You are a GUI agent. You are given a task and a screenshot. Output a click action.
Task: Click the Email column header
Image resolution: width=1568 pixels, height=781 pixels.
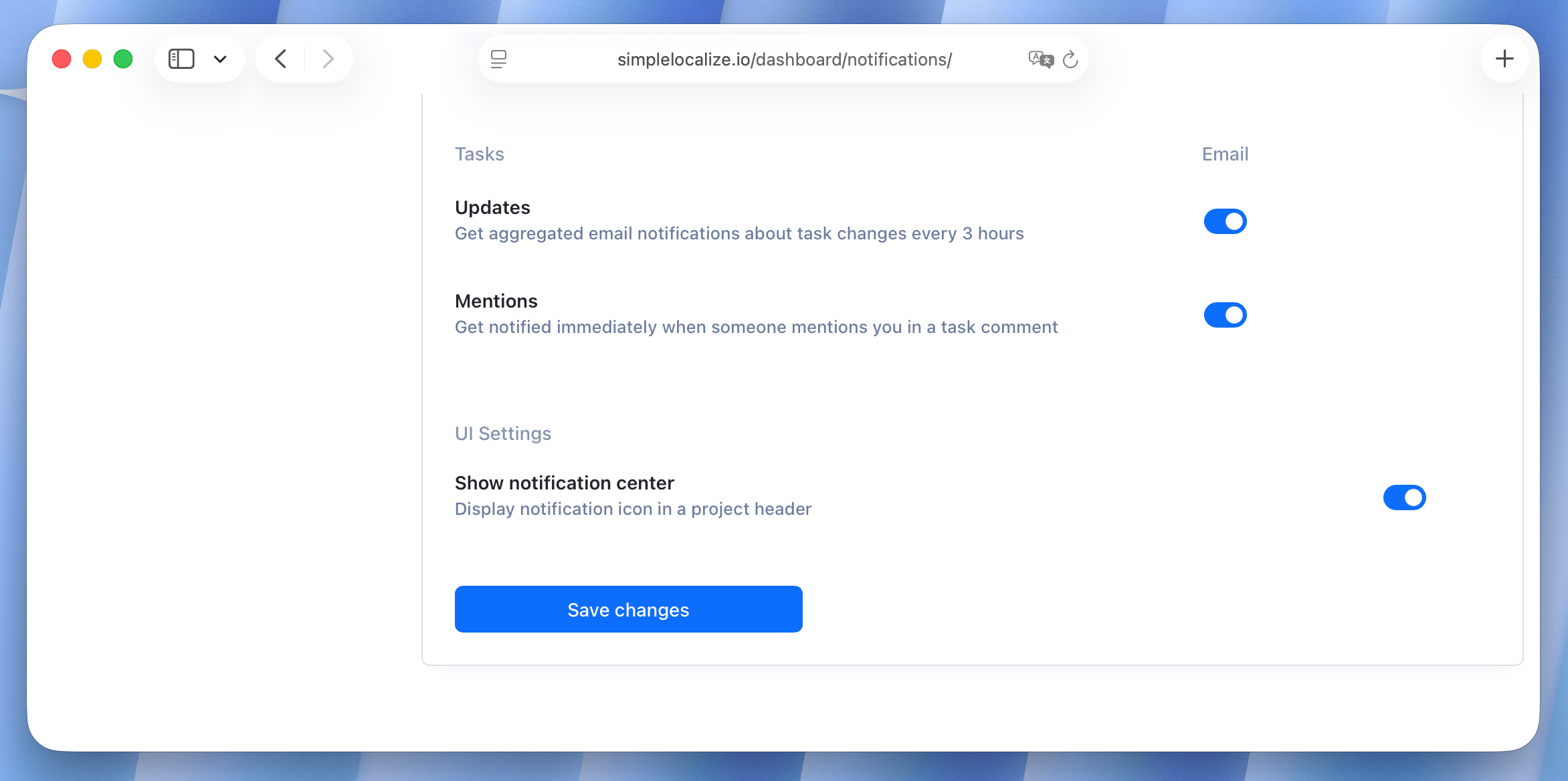(x=1224, y=154)
